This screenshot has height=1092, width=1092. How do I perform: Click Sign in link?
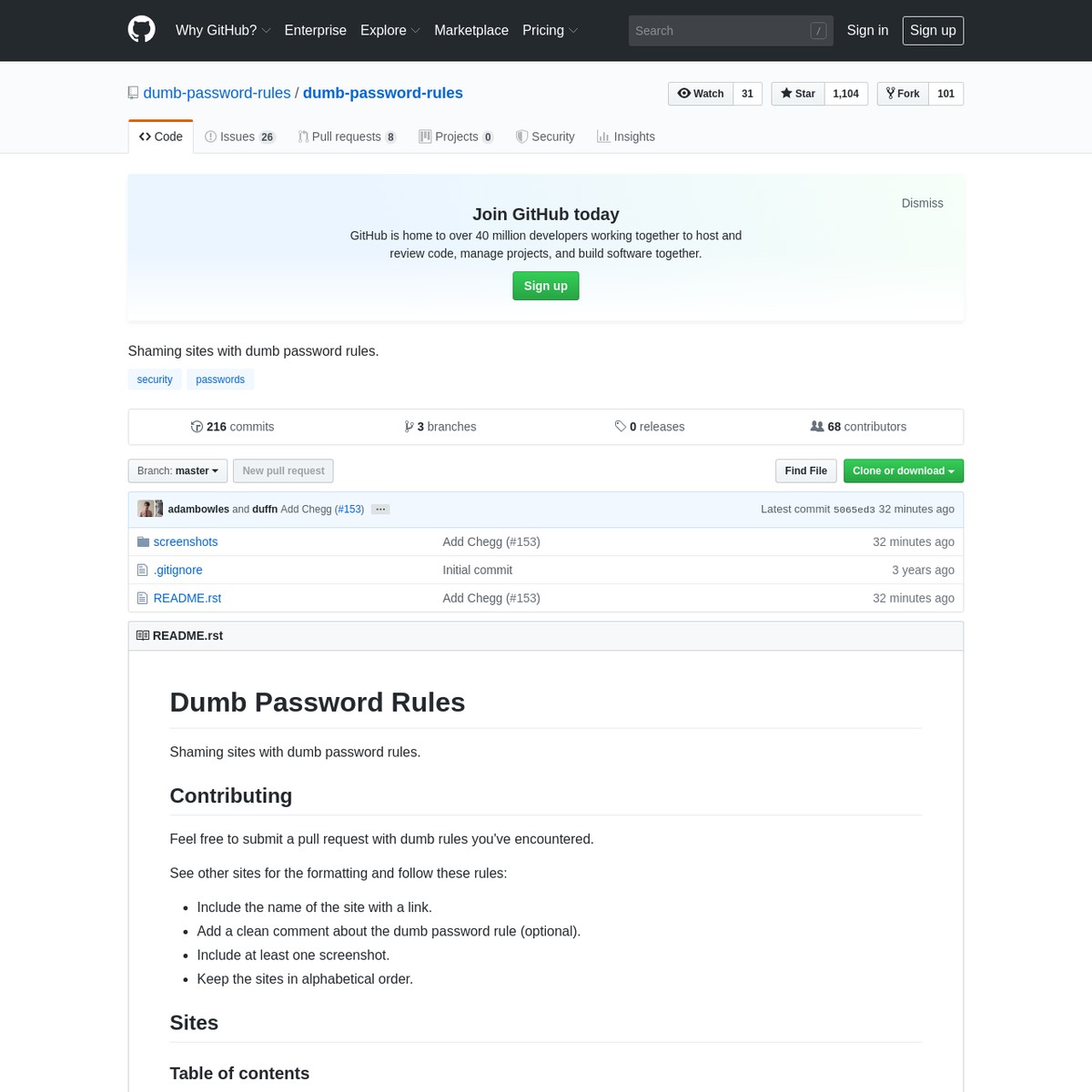pos(867,30)
